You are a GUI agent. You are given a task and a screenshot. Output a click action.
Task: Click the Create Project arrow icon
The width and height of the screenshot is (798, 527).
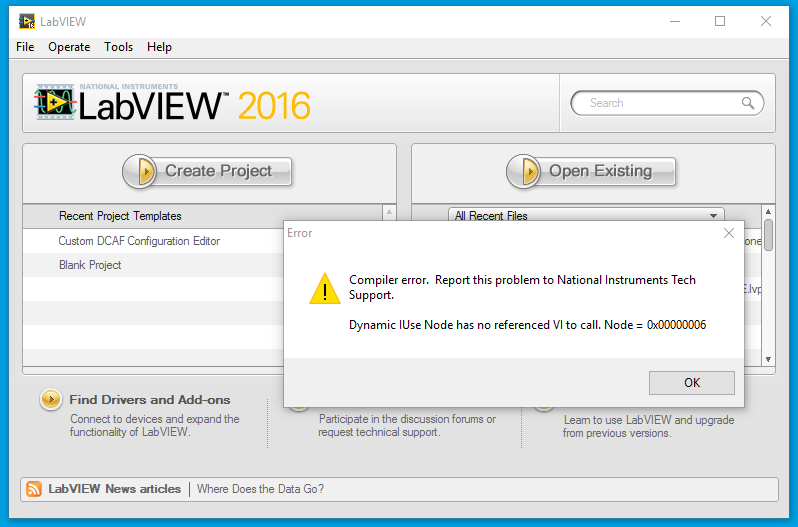coord(139,171)
